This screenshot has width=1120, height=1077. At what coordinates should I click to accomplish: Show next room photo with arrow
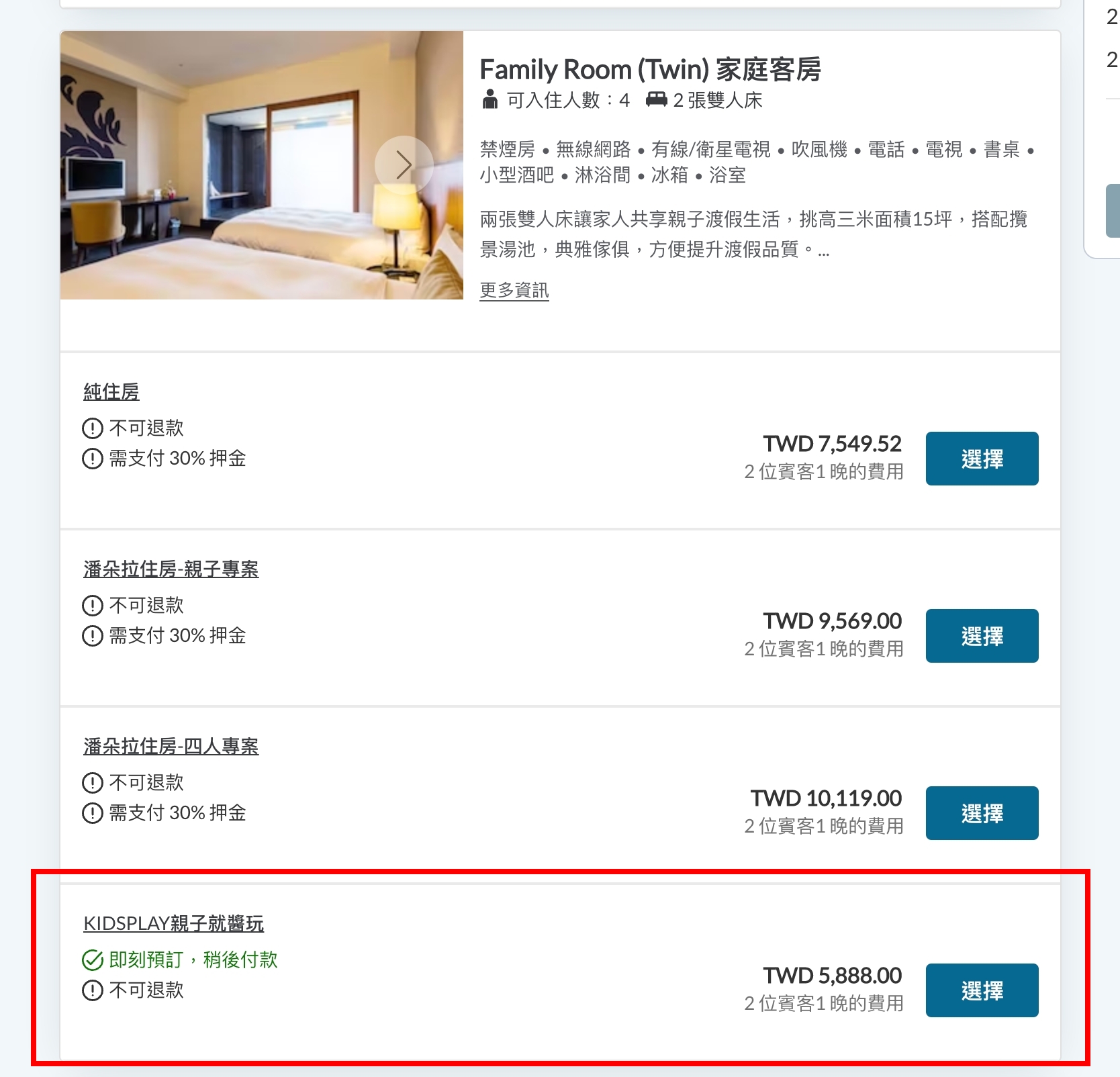404,165
